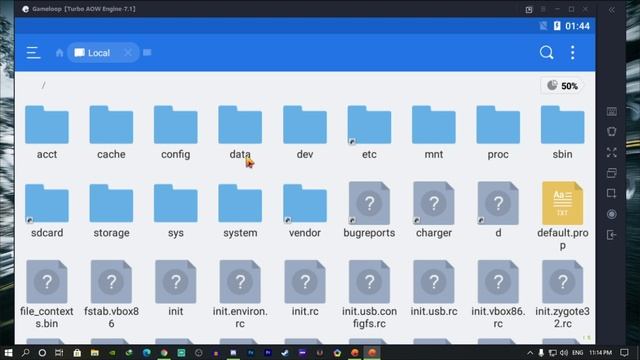Select the charger file
Viewport: 640px width, 360px height.
(433, 210)
